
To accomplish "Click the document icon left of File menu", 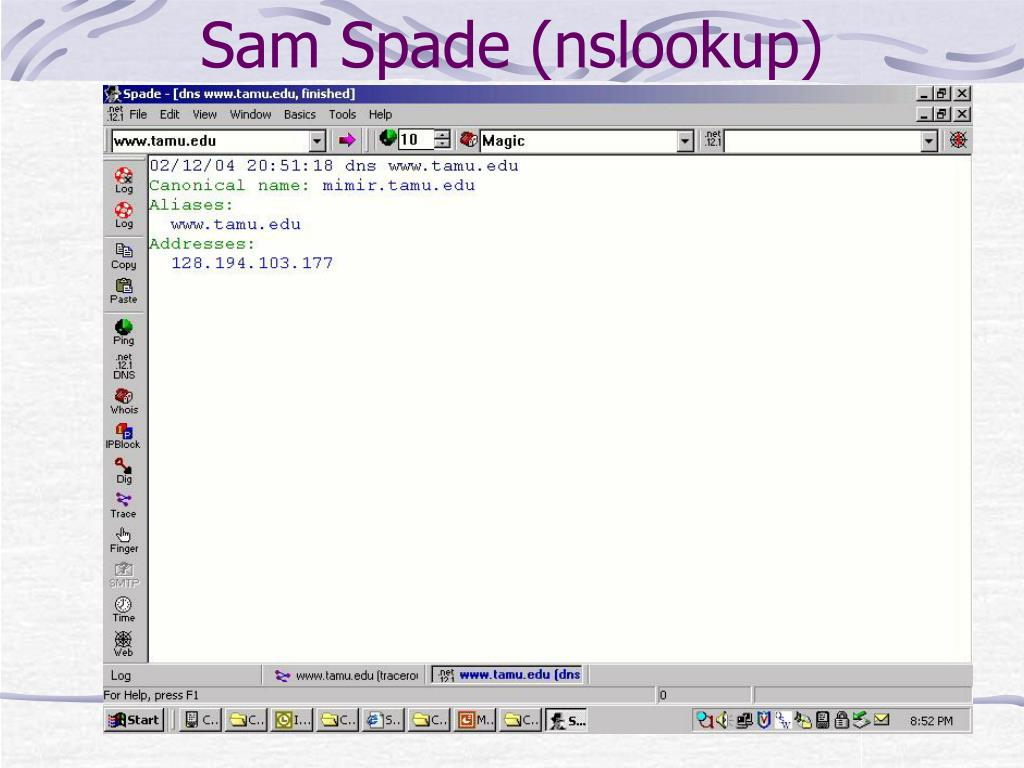I will pyautogui.click(x=116, y=114).
